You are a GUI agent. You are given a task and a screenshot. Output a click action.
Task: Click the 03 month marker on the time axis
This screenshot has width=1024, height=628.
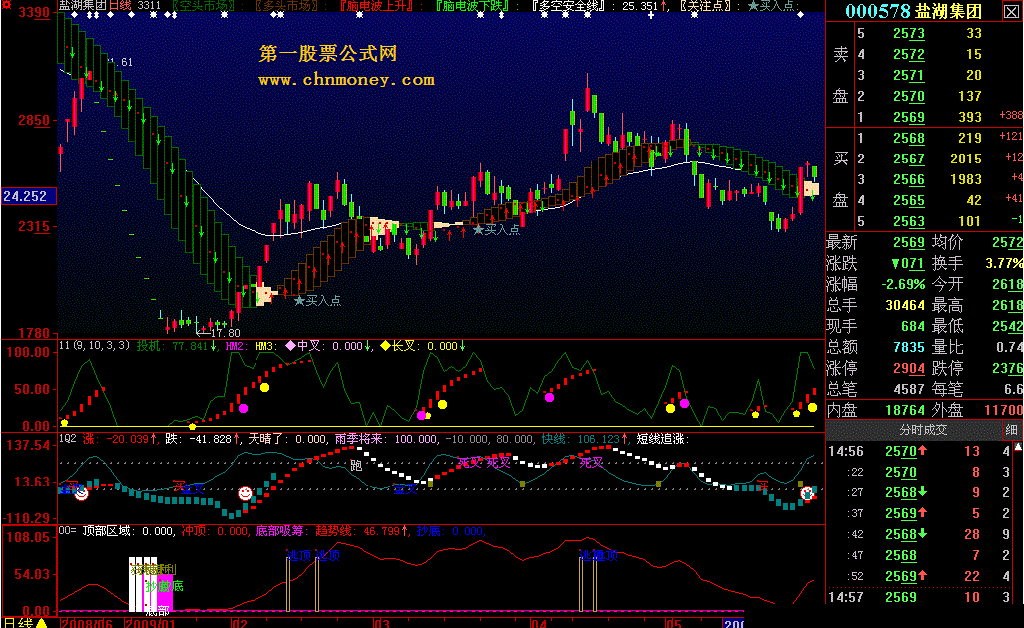click(381, 623)
